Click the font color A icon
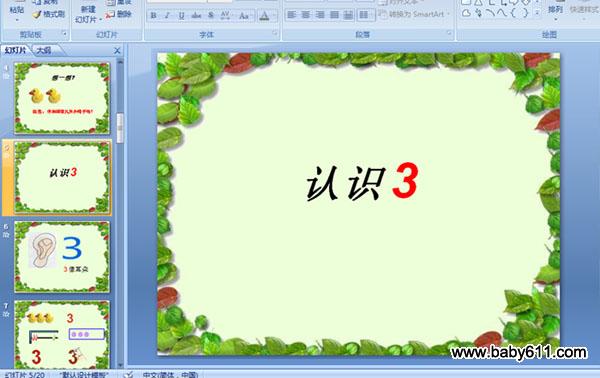600x378 pixels. [x=264, y=16]
